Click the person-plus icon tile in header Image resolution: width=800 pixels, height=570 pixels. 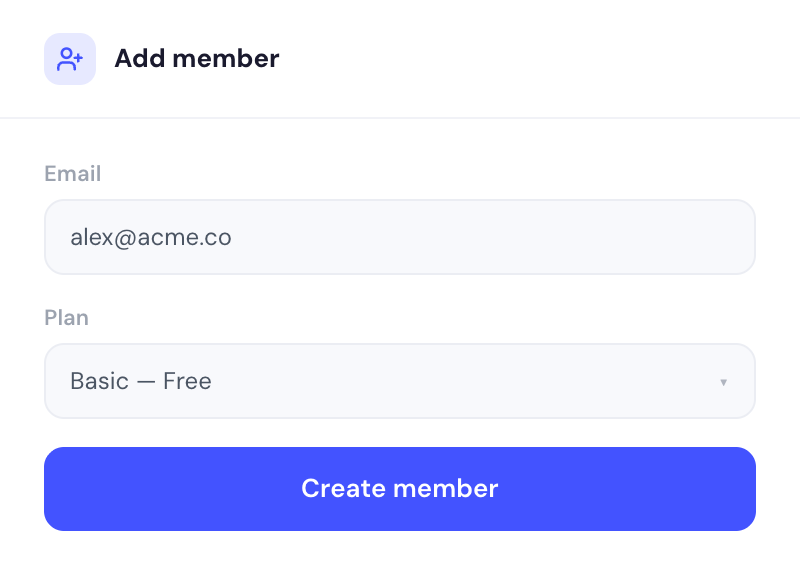pyautogui.click(x=70, y=59)
